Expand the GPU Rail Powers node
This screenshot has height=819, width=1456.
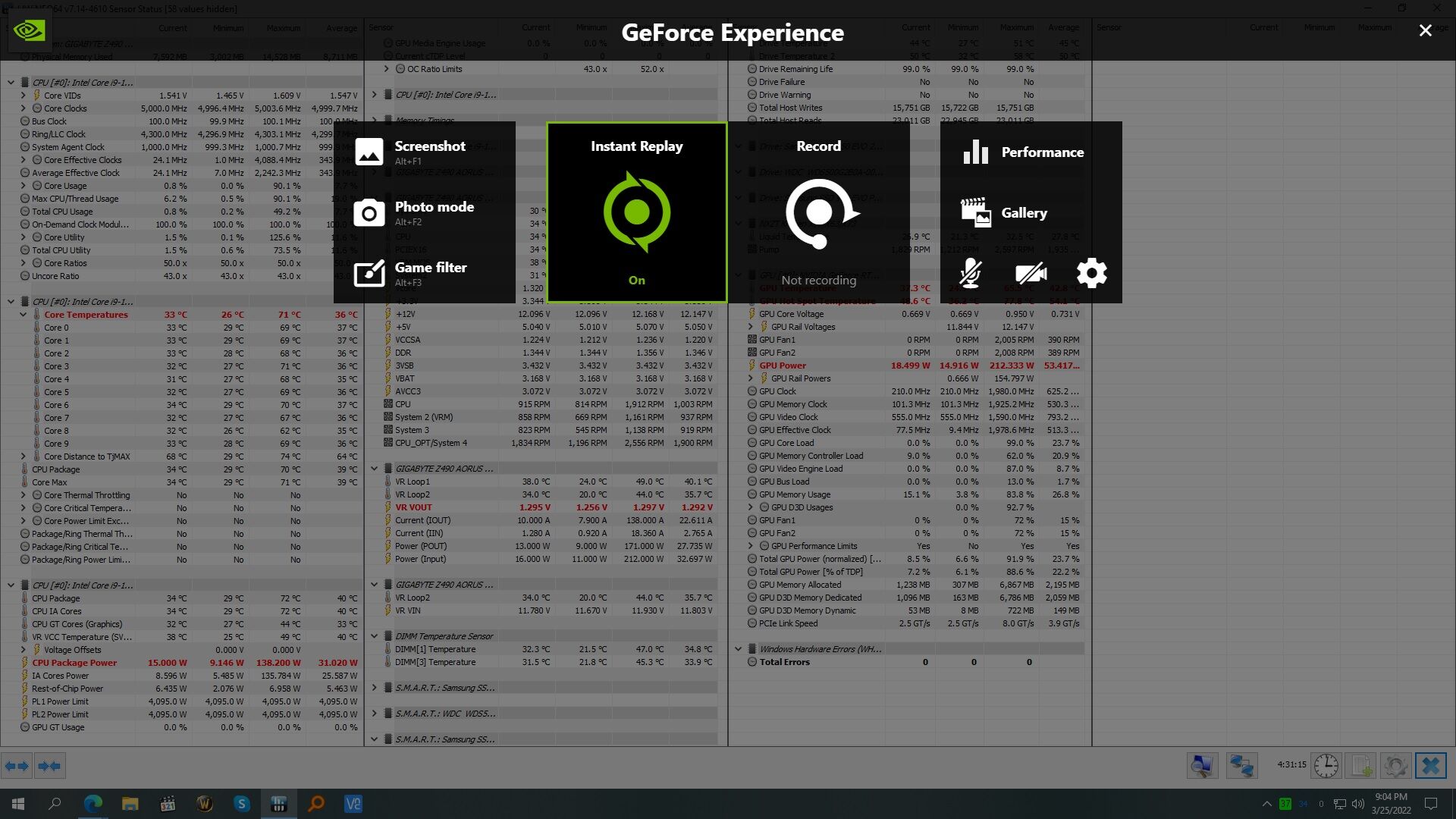pos(751,378)
